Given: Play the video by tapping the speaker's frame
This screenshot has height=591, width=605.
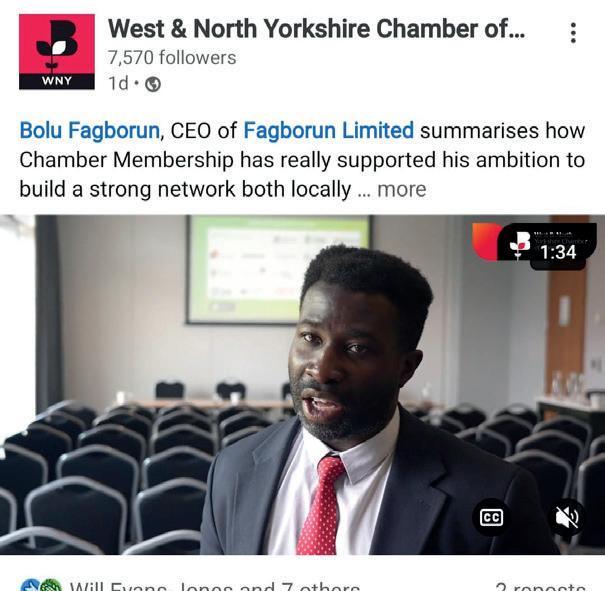Looking at the screenshot, I should [x=302, y=385].
